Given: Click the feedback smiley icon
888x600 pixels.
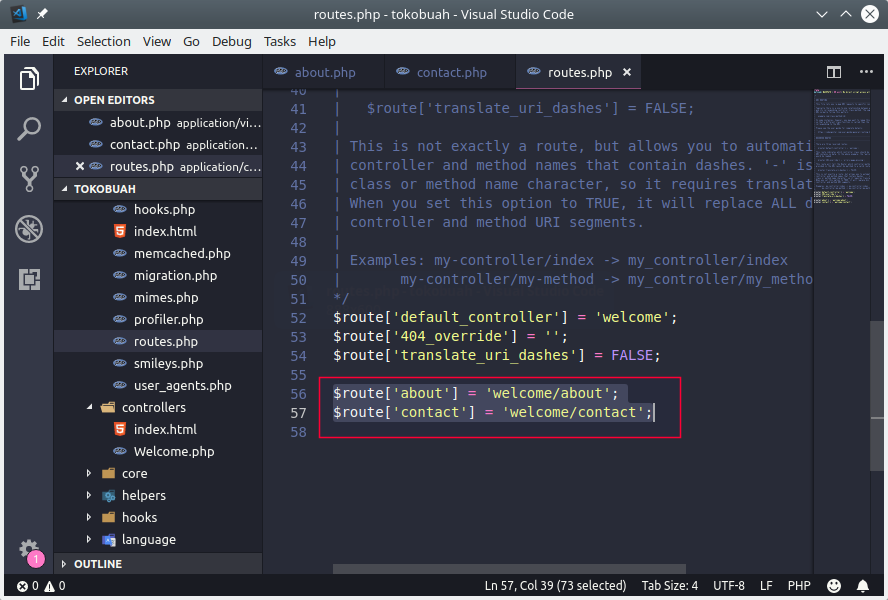Looking at the screenshot, I should 834,585.
